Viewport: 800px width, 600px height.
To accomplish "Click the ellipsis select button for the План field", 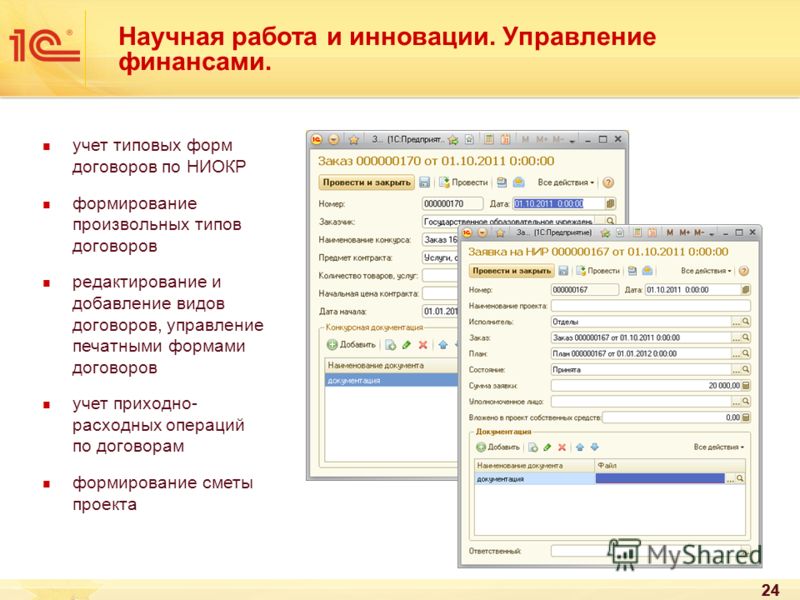I will 736,354.
